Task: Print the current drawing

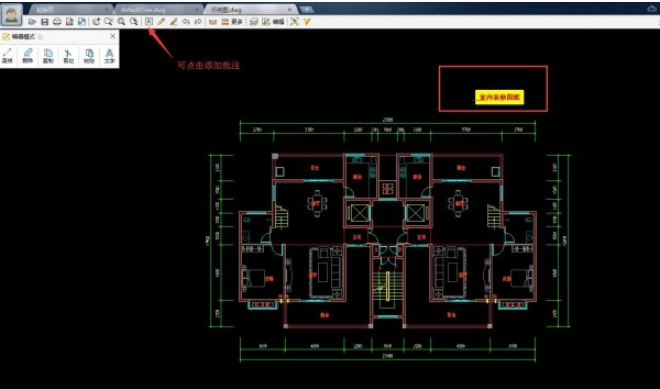Action: click(x=57, y=21)
